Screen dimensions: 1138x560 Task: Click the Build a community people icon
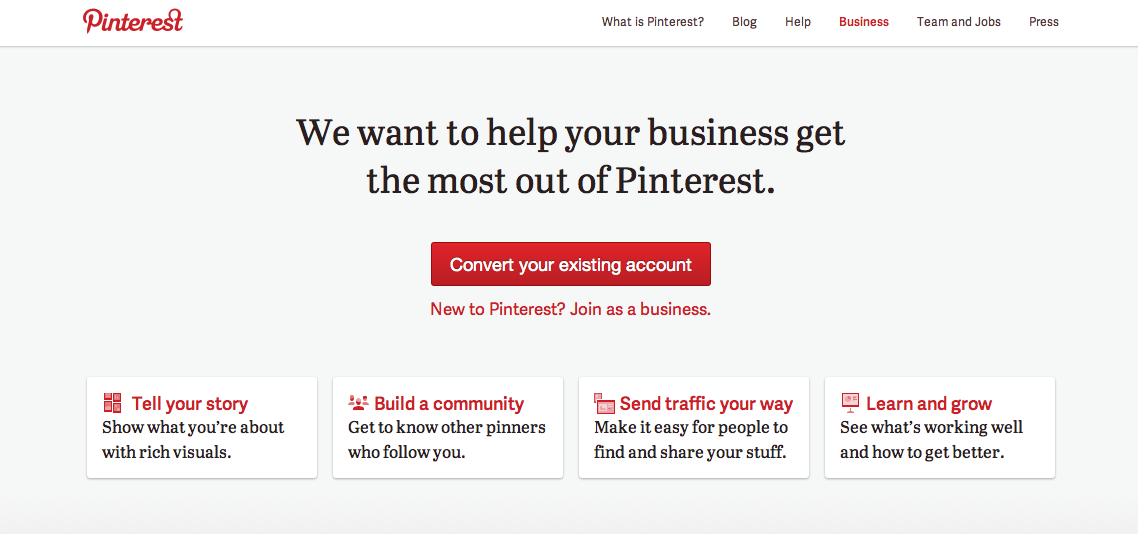358,403
